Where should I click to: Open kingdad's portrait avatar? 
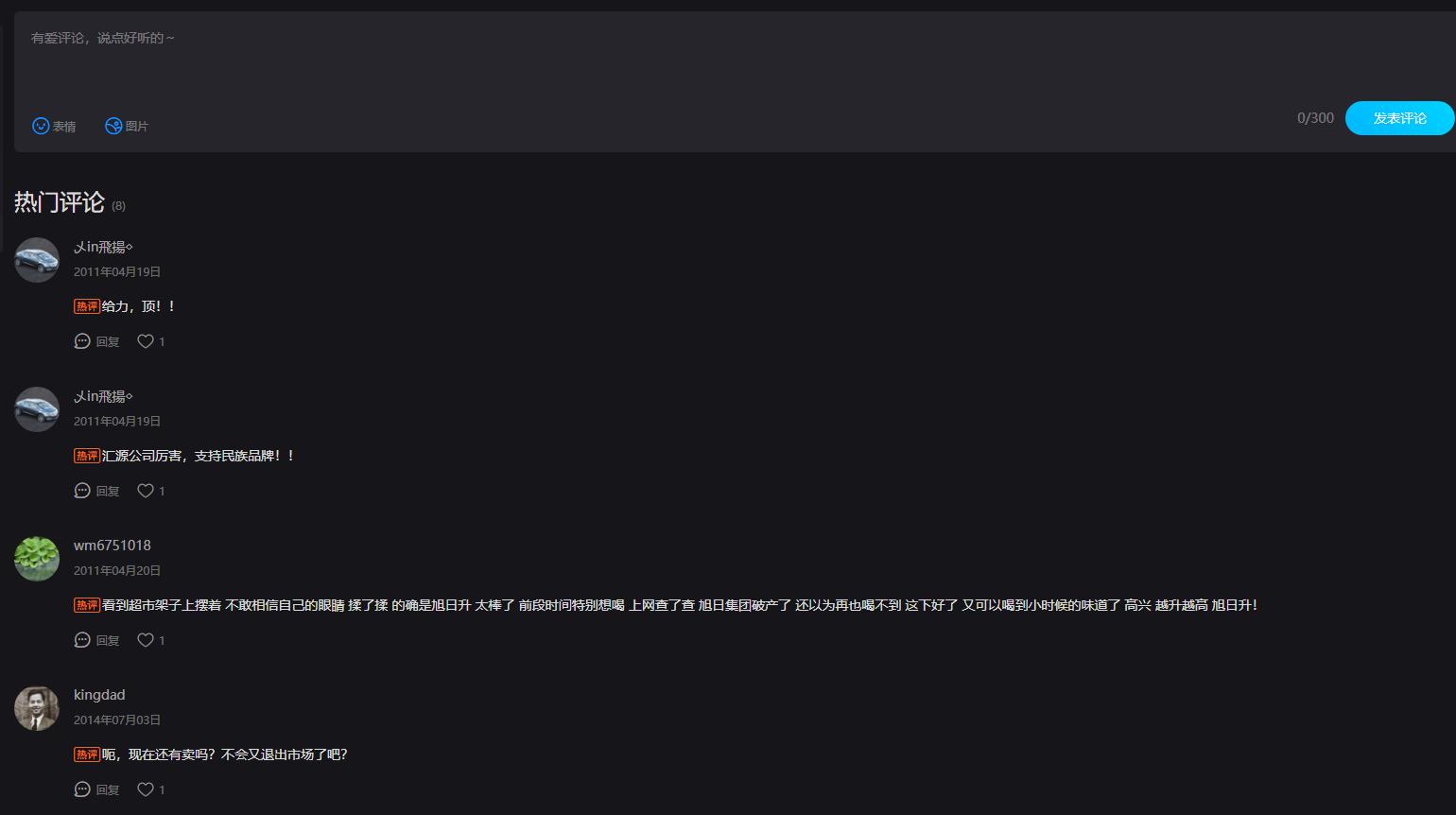pos(37,708)
